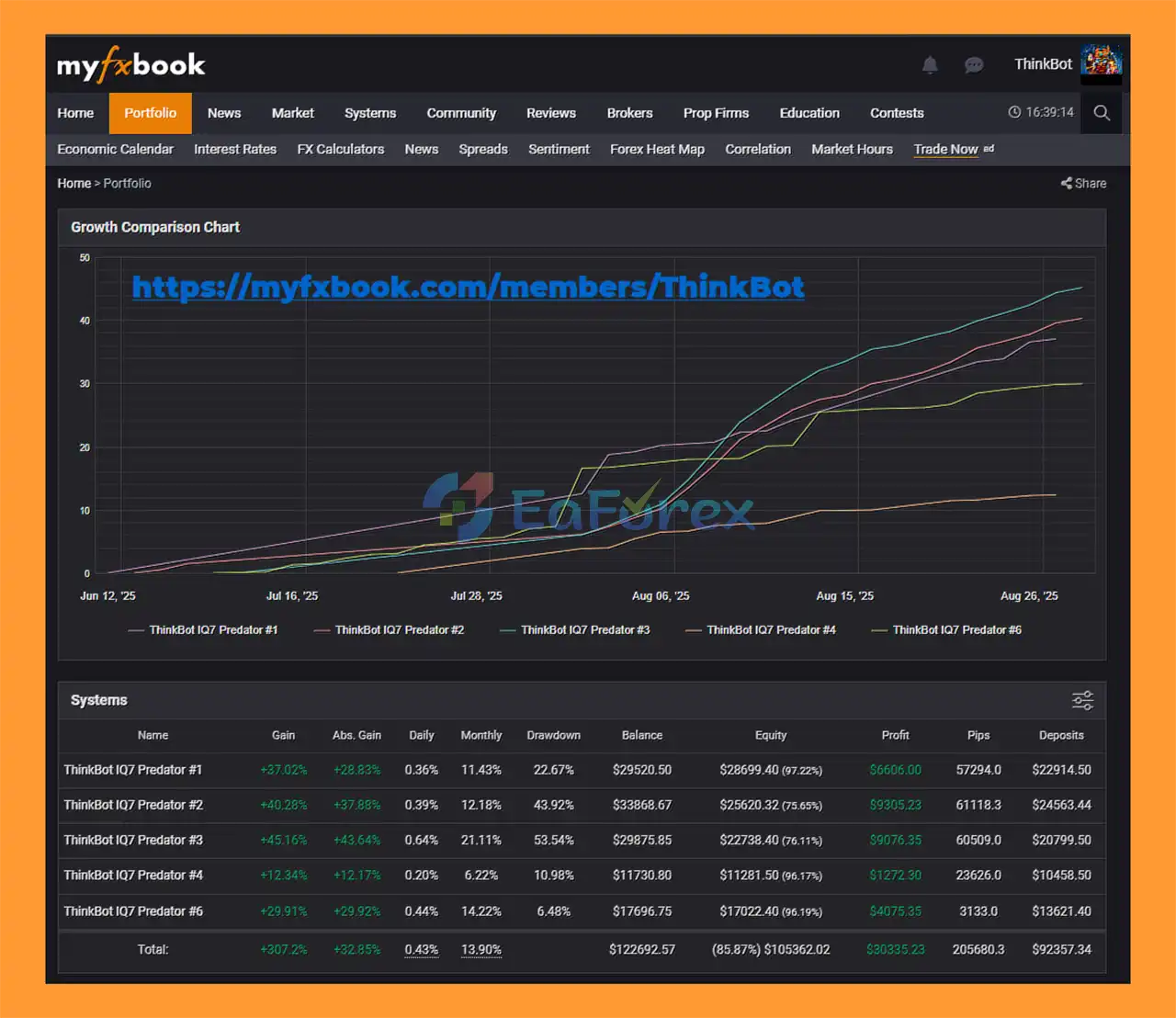Expand the Community navigation menu
1176x1018 pixels.
461,113
